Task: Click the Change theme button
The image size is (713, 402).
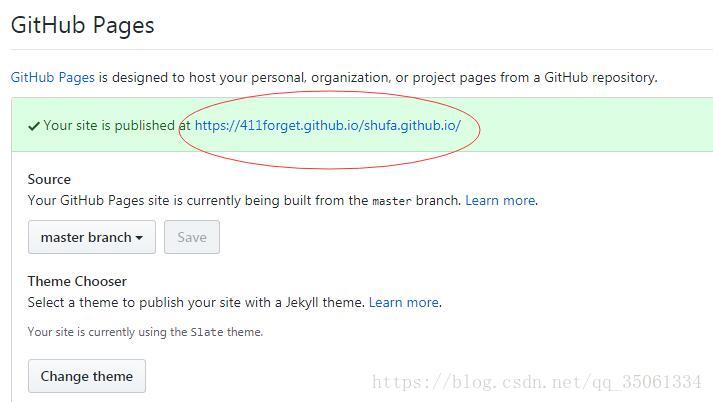Action: point(87,376)
